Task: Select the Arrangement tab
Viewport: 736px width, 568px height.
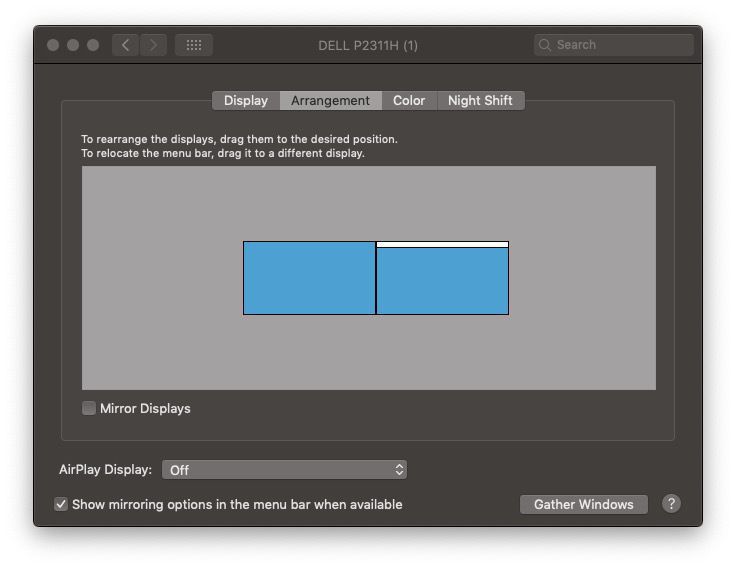Action: tap(330, 101)
